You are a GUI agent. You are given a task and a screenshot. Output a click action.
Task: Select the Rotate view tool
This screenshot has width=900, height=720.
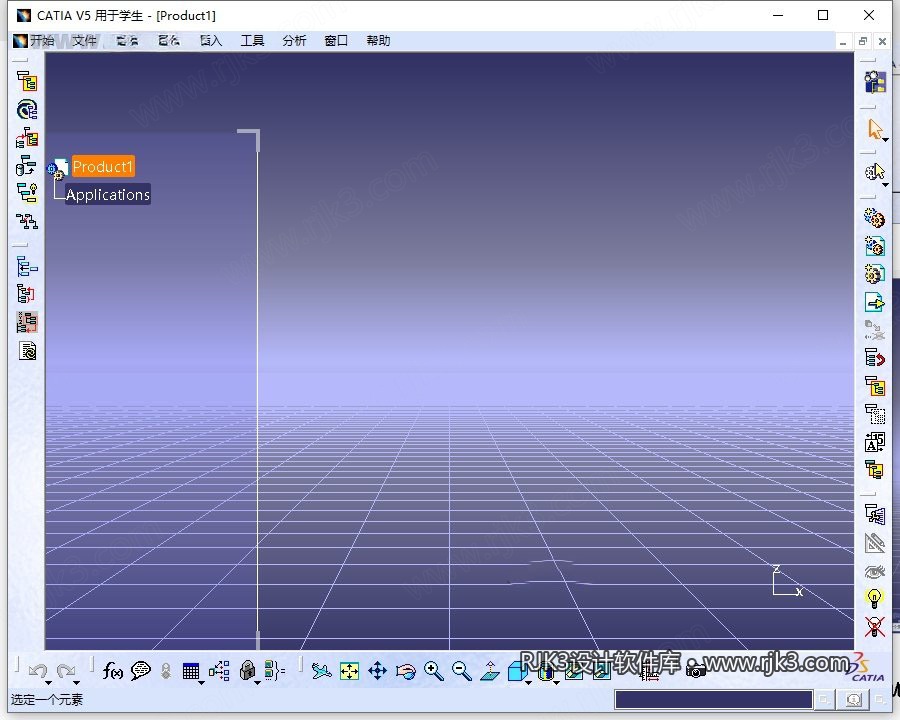(406, 671)
